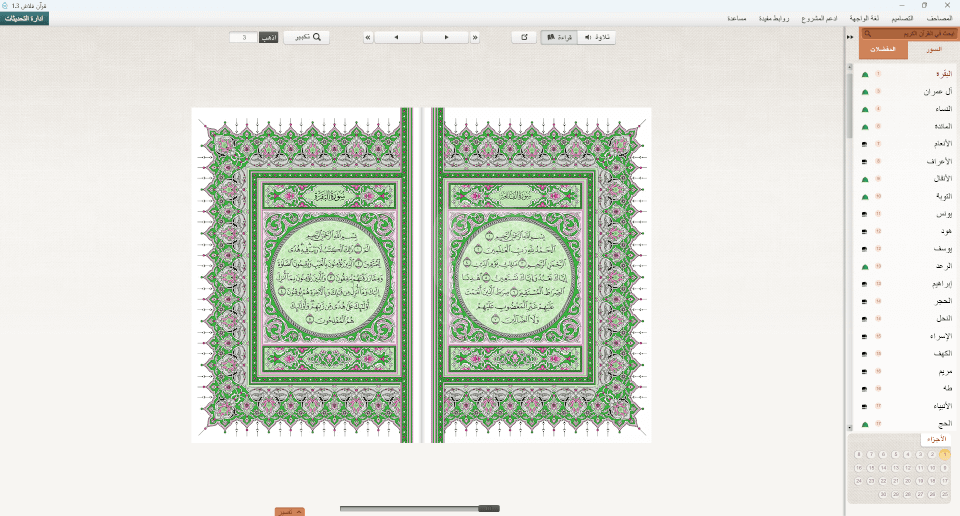This screenshot has width=960, height=516.
Task: Click the Quran search box
Action: click(x=909, y=34)
